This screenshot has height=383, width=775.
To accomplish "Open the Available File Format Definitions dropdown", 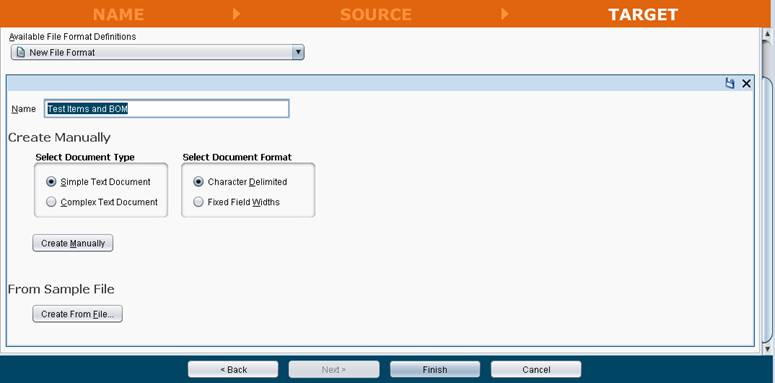I will click(x=158, y=52).
